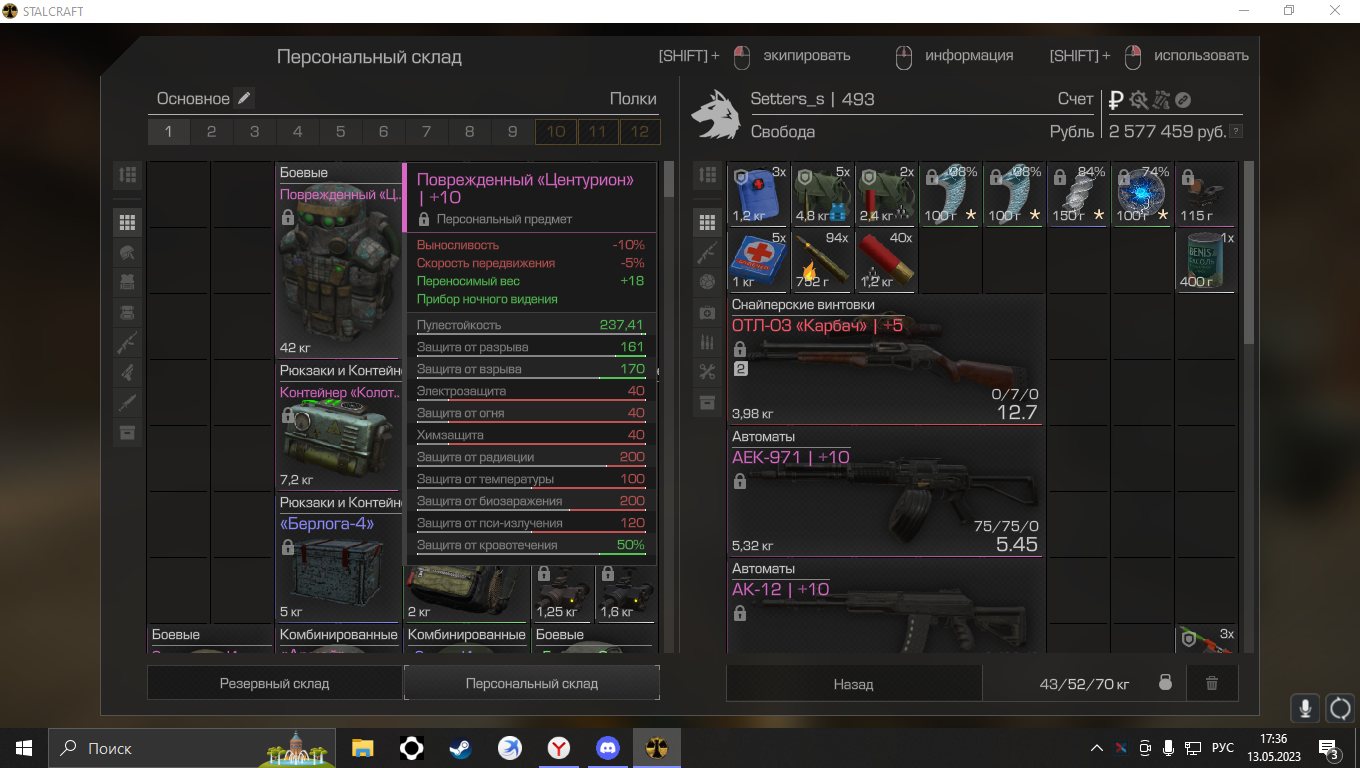Filter inventory by archive box icon
Screen dimensions: 1360x768
pos(708,402)
